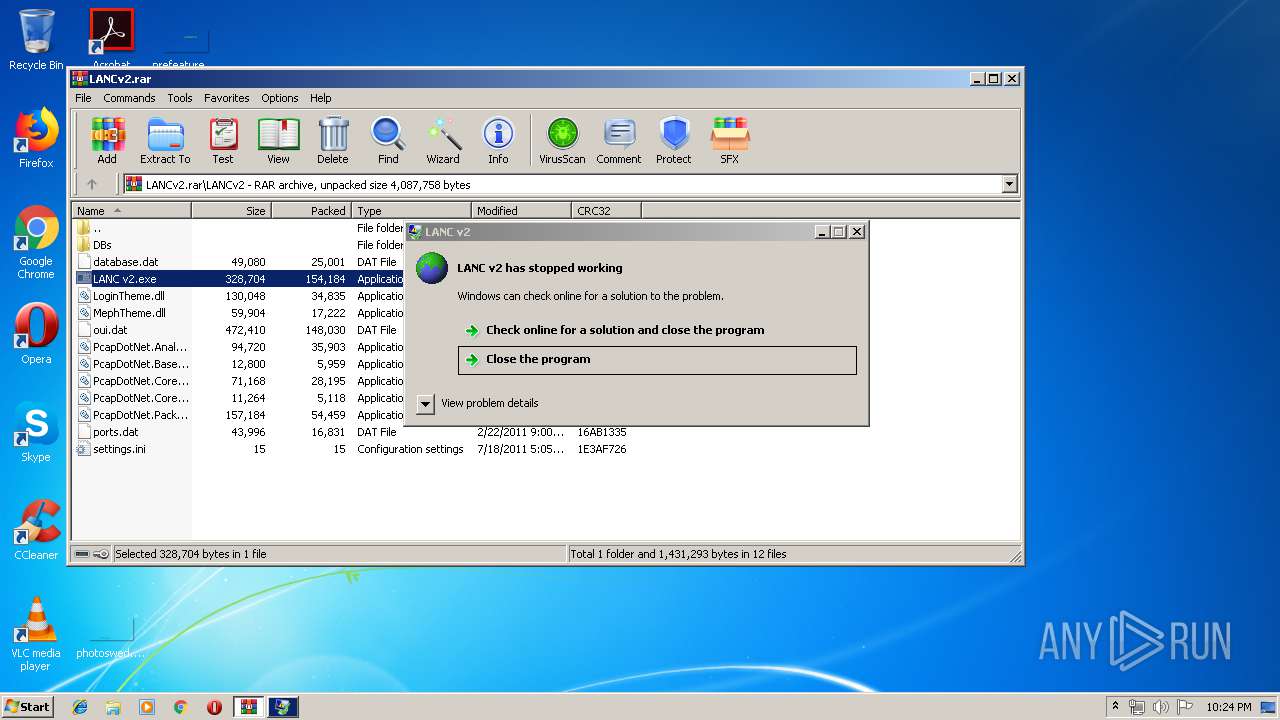The image size is (1280, 720).
Task: Select the settings.ini file
Action: (x=119, y=449)
